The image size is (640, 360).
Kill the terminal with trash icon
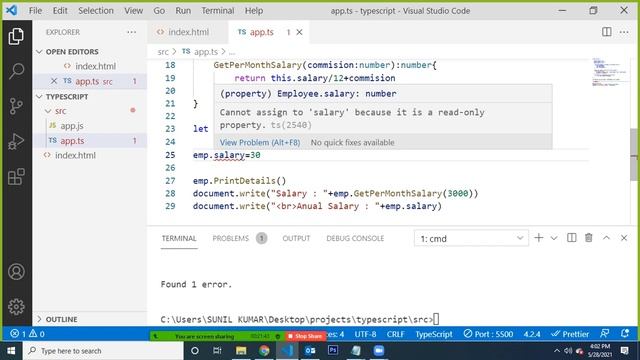pyautogui.click(x=589, y=238)
